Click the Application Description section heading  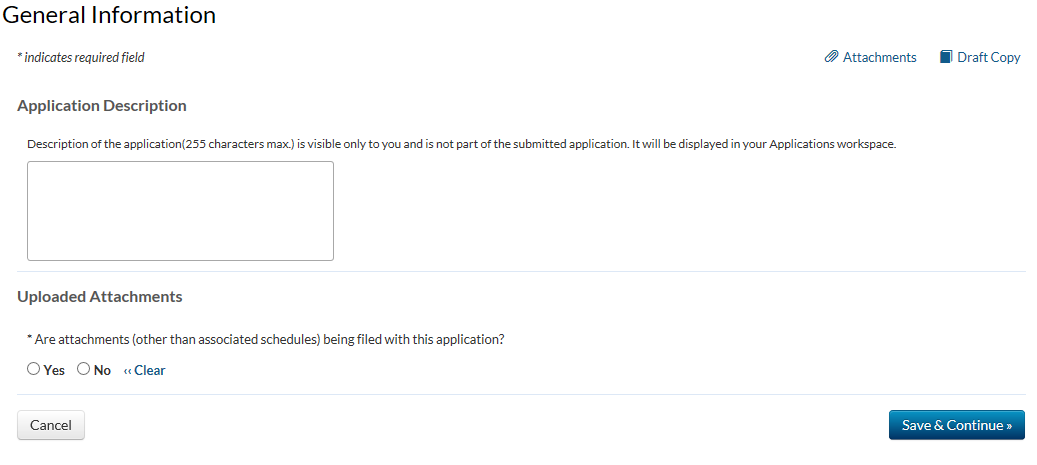(x=102, y=105)
